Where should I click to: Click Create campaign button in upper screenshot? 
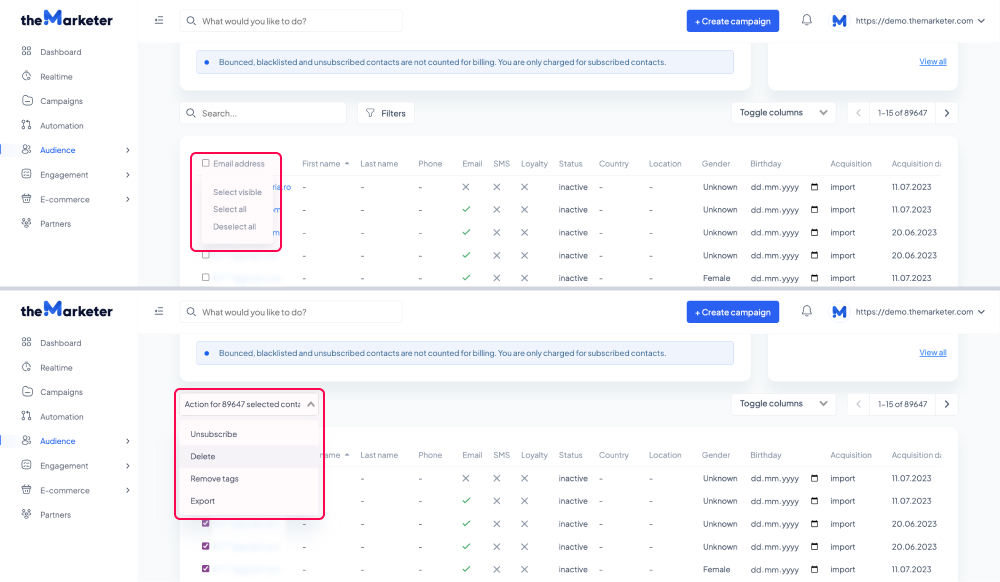coord(733,21)
